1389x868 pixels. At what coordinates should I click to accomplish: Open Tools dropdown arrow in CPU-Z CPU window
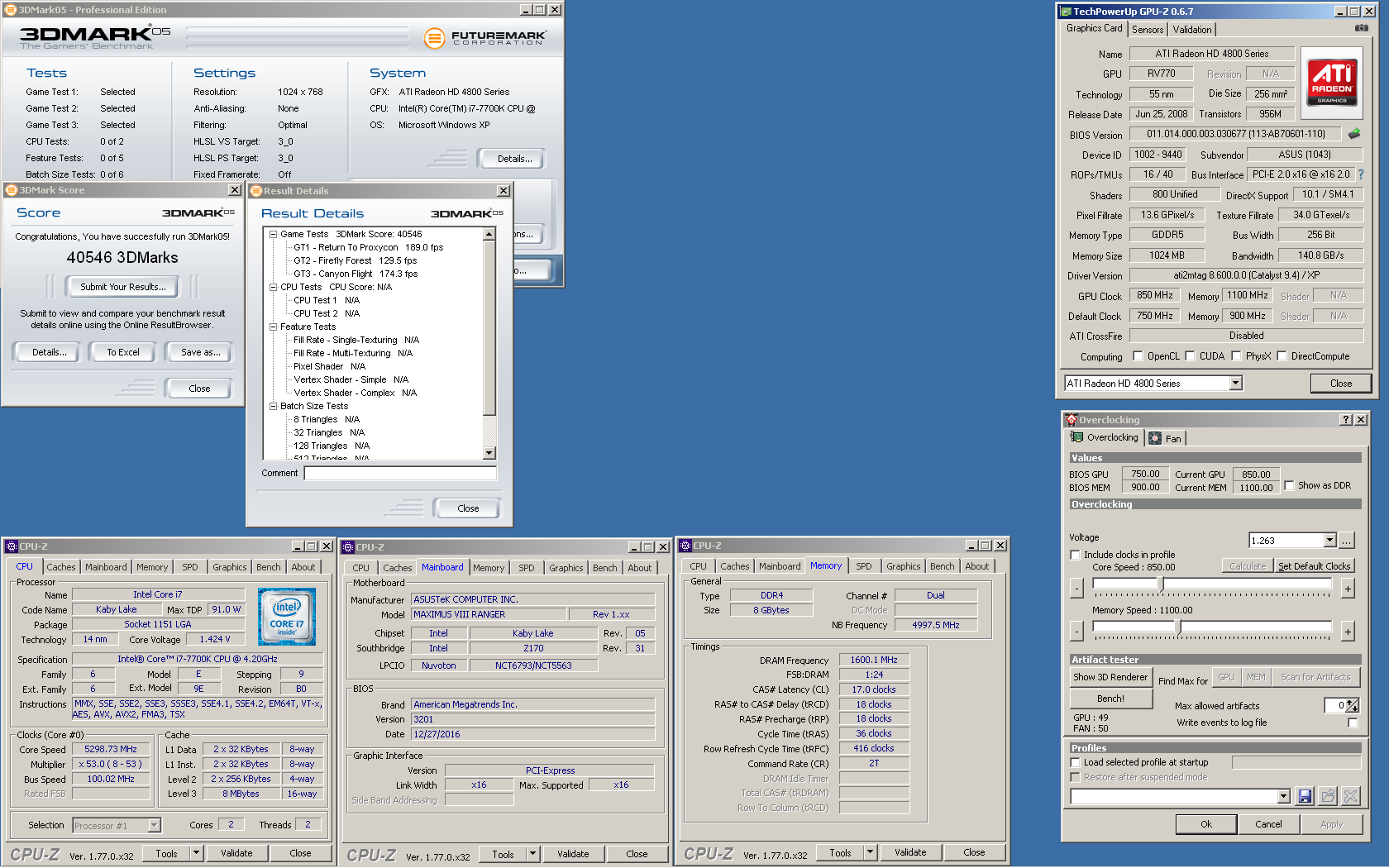tap(196, 853)
